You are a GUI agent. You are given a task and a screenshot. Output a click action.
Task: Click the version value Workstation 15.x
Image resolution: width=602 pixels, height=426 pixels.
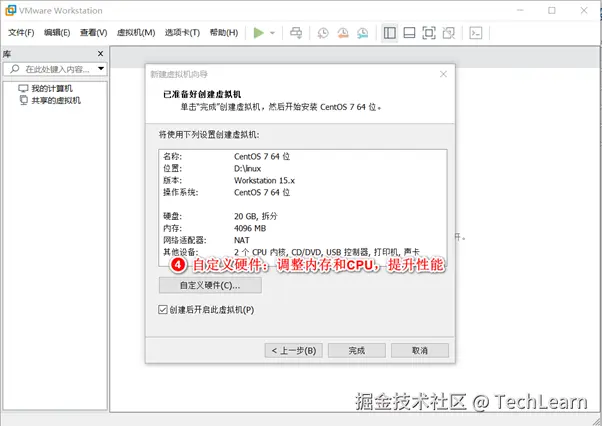pyautogui.click(x=265, y=180)
